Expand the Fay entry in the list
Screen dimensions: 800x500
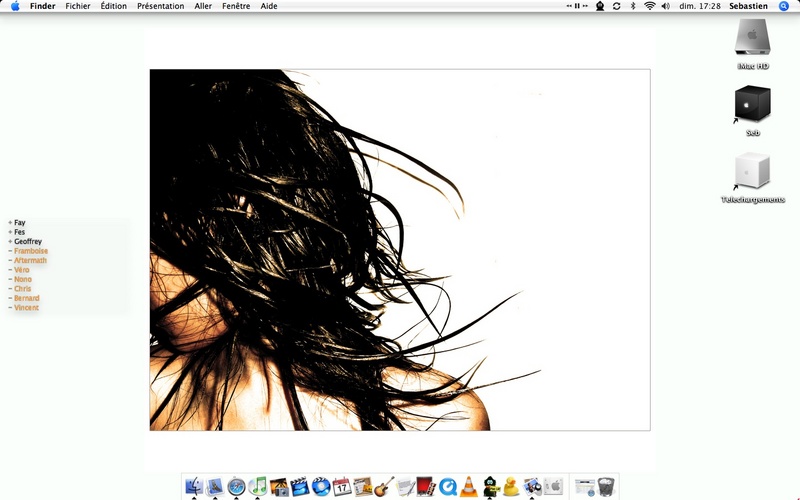pos(10,222)
